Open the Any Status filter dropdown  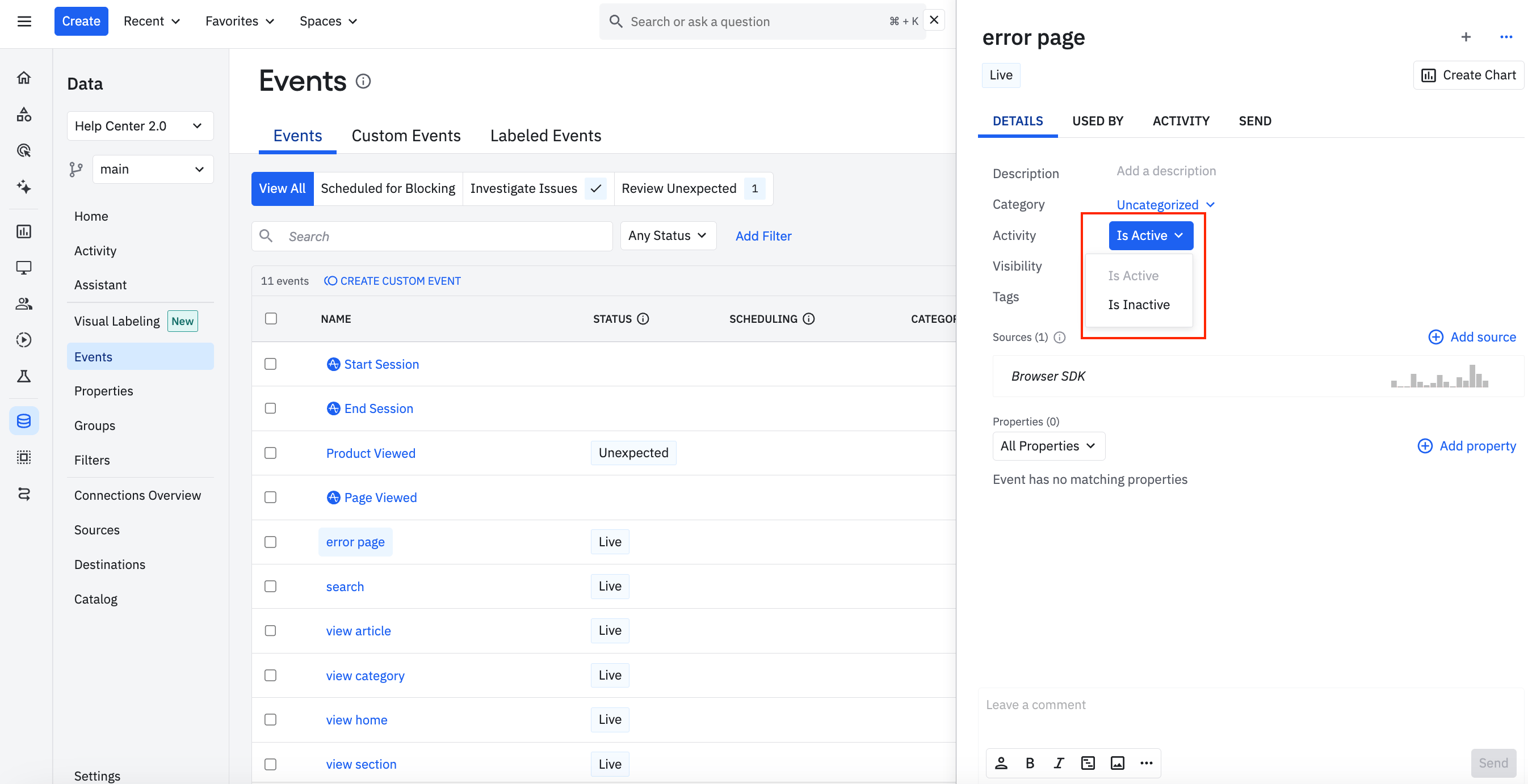pyautogui.click(x=668, y=235)
